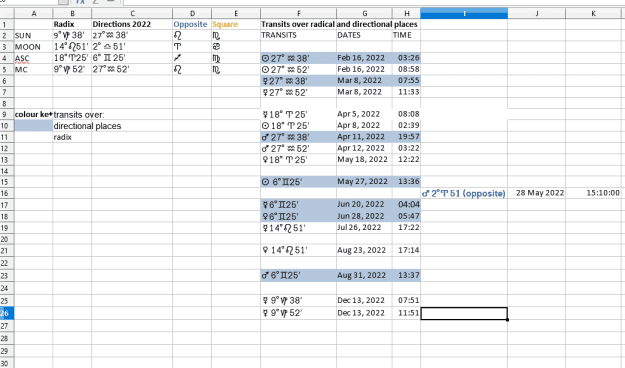
Task: Click the Sun radix value 9° 38' cell
Action: (x=72, y=35)
